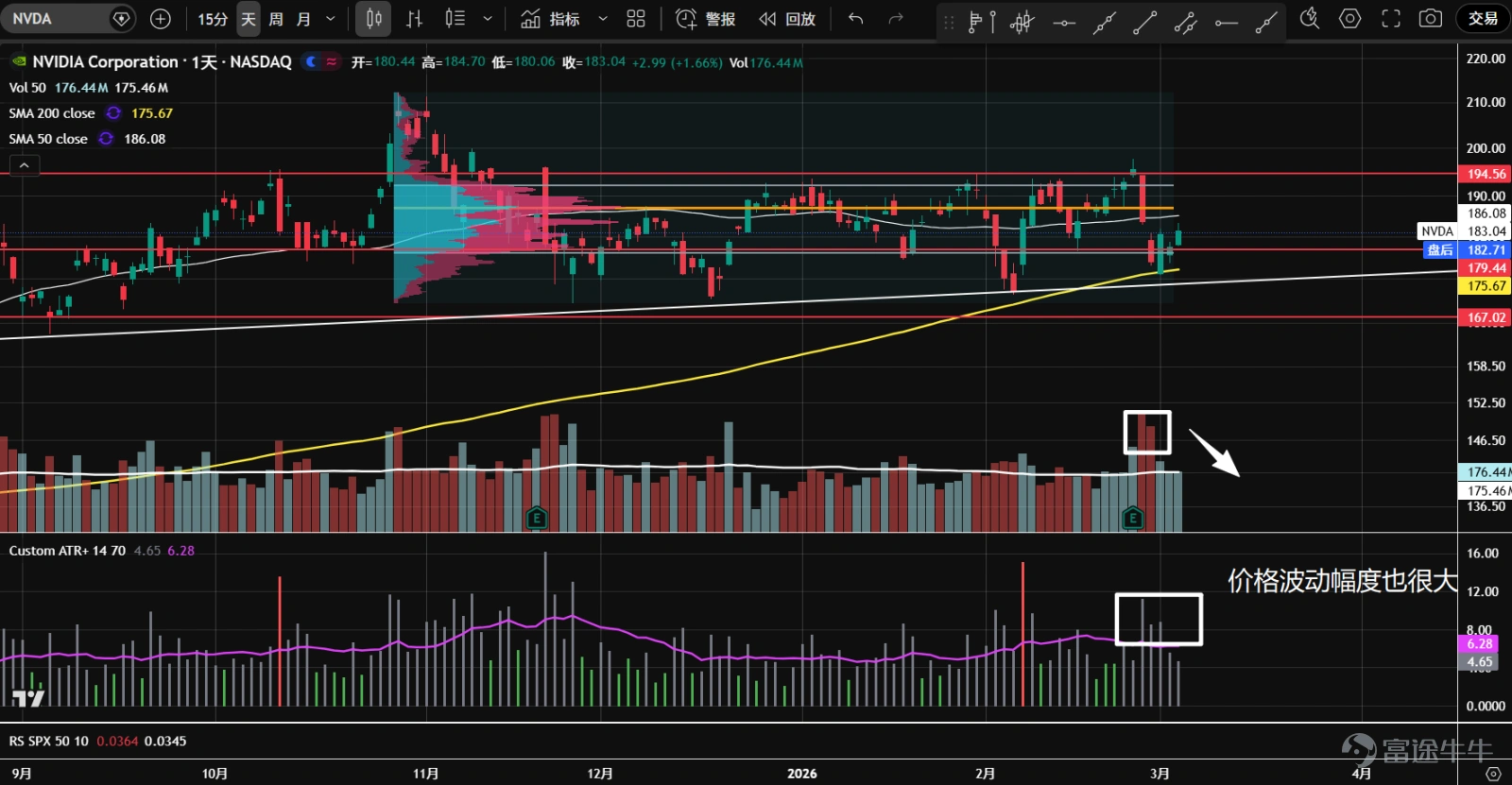Select the RS SPX 50 10 legend
Image resolution: width=1512 pixels, height=785 pixels.
[x=49, y=742]
